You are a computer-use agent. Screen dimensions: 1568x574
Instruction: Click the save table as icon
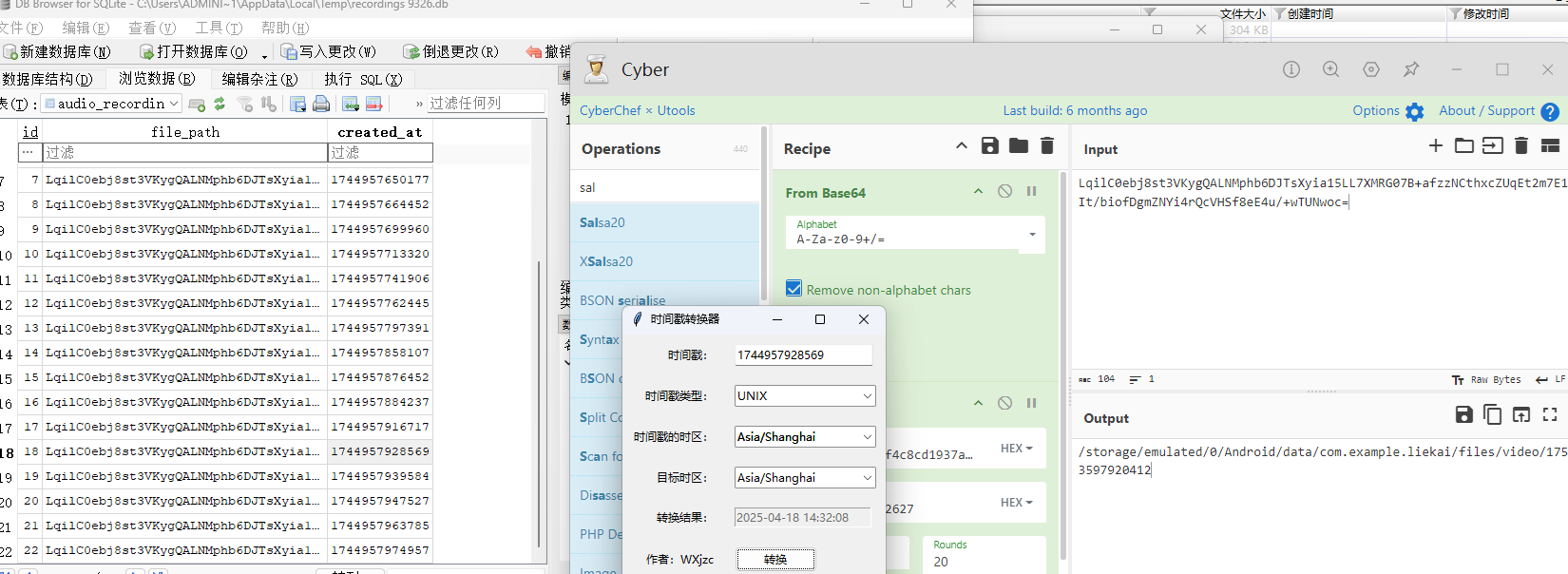point(298,104)
